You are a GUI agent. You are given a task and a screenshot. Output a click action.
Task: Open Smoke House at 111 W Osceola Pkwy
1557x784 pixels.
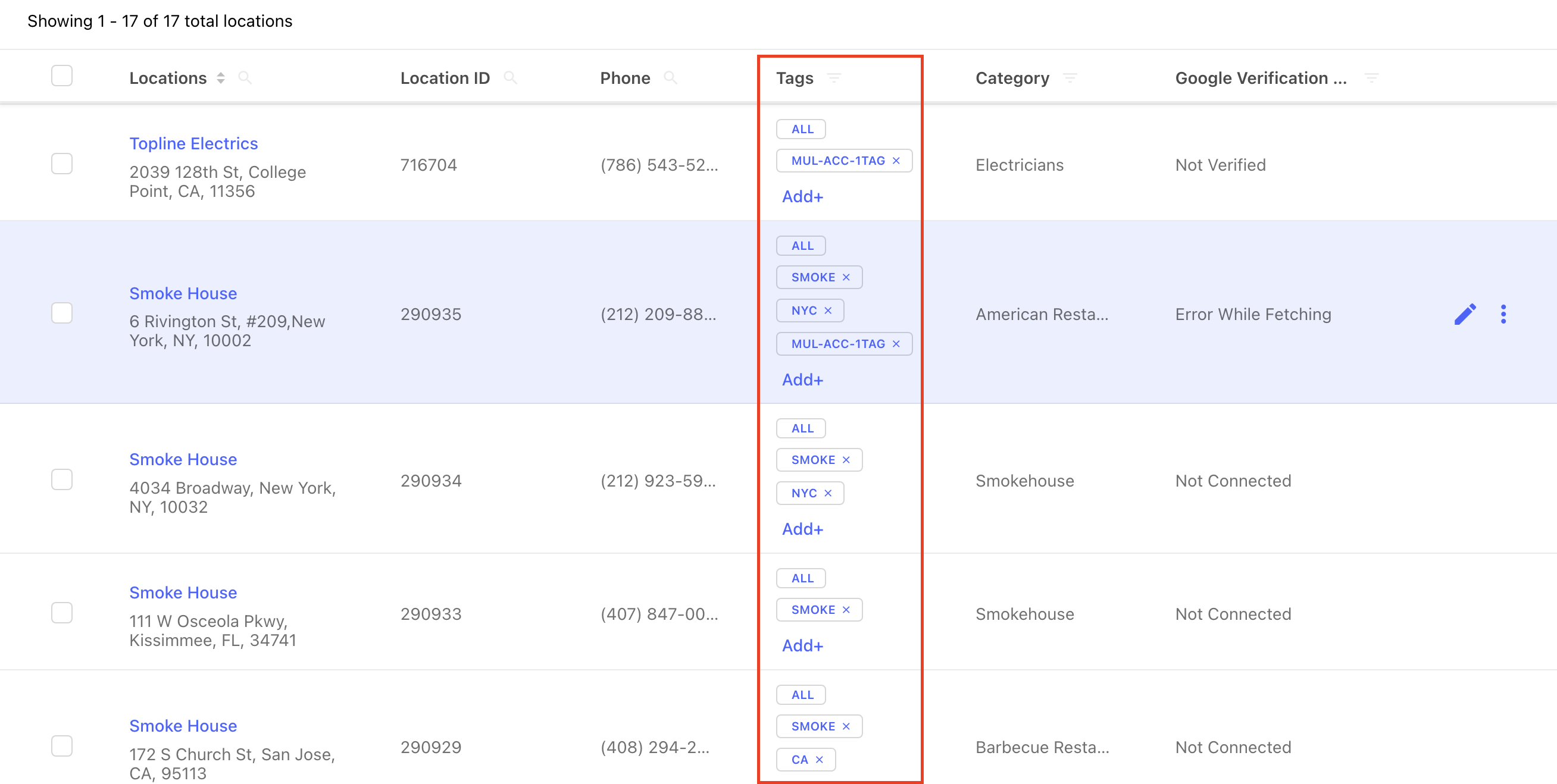tap(183, 592)
